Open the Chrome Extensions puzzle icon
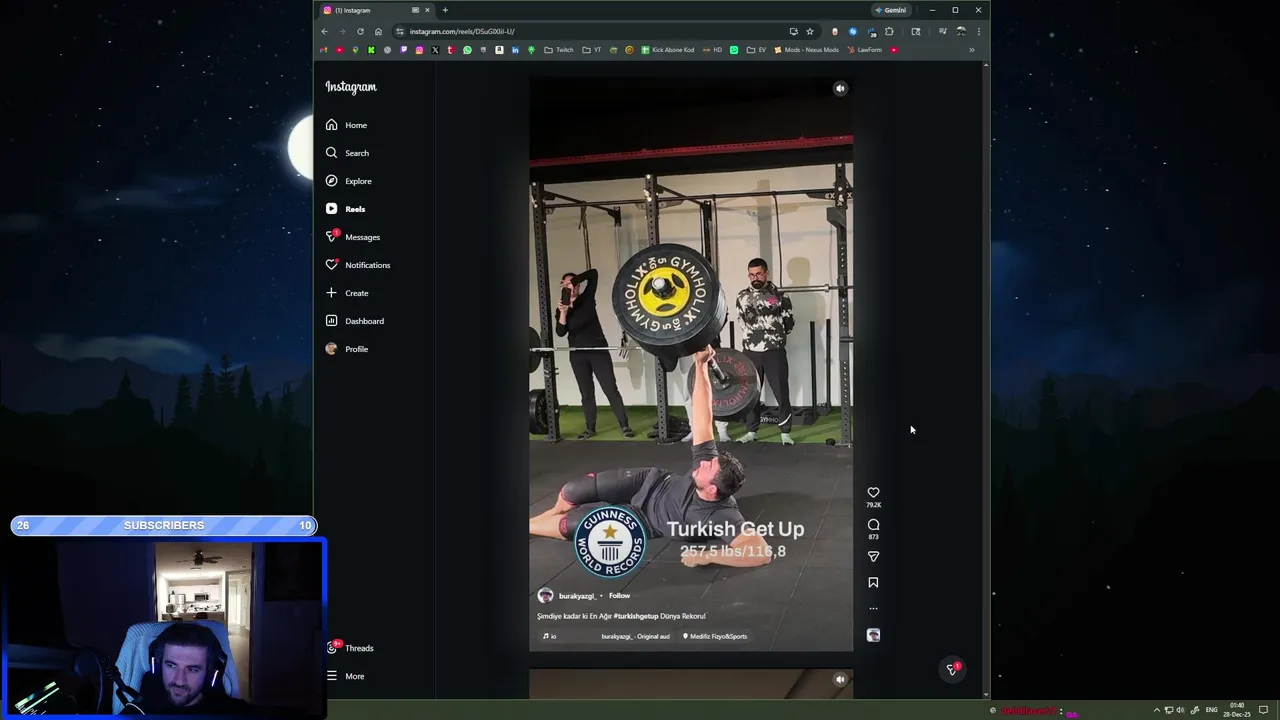Viewport: 1280px width, 720px height. [x=889, y=31]
